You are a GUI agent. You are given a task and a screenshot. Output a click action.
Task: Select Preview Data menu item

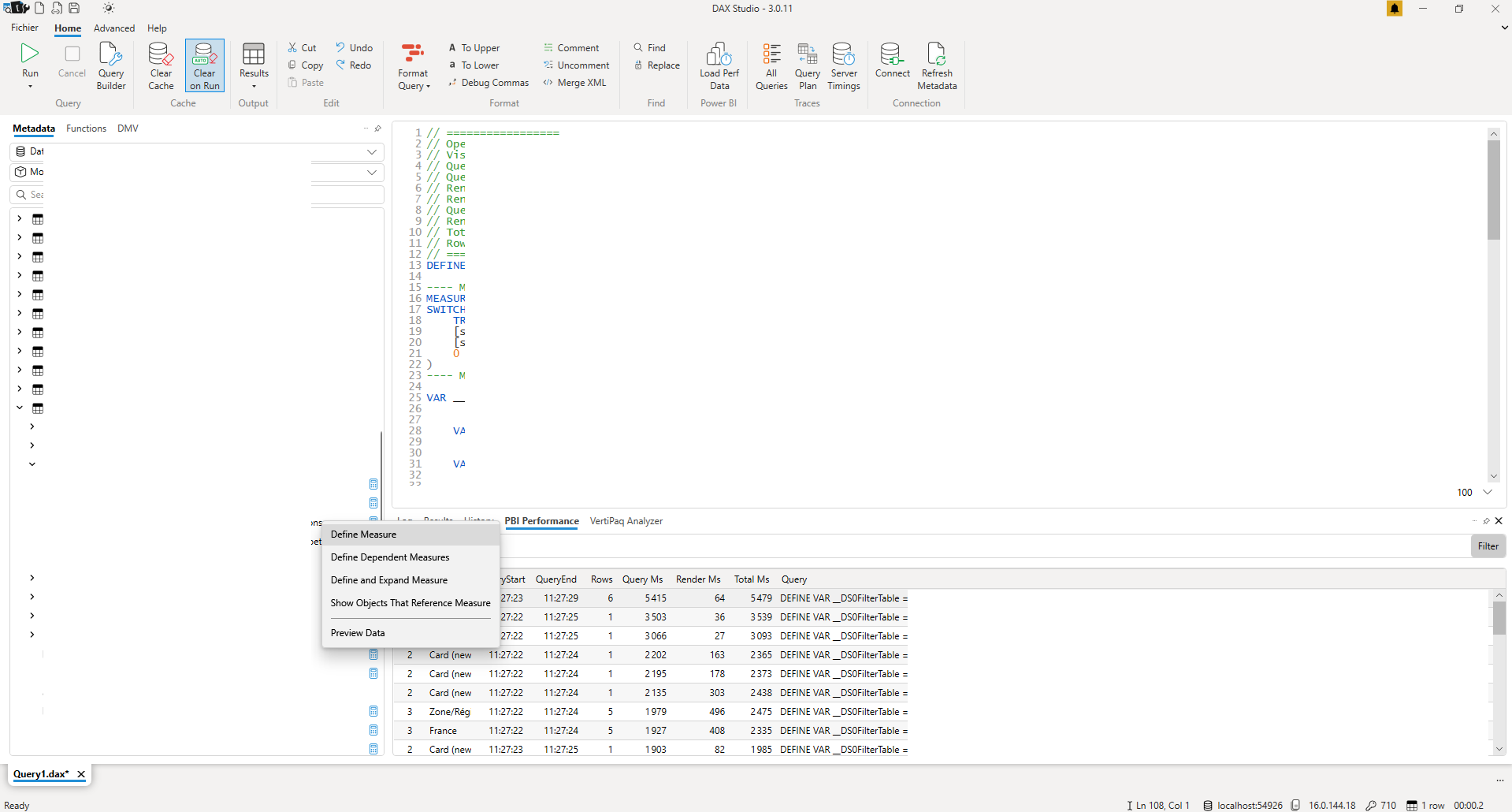(x=411, y=633)
